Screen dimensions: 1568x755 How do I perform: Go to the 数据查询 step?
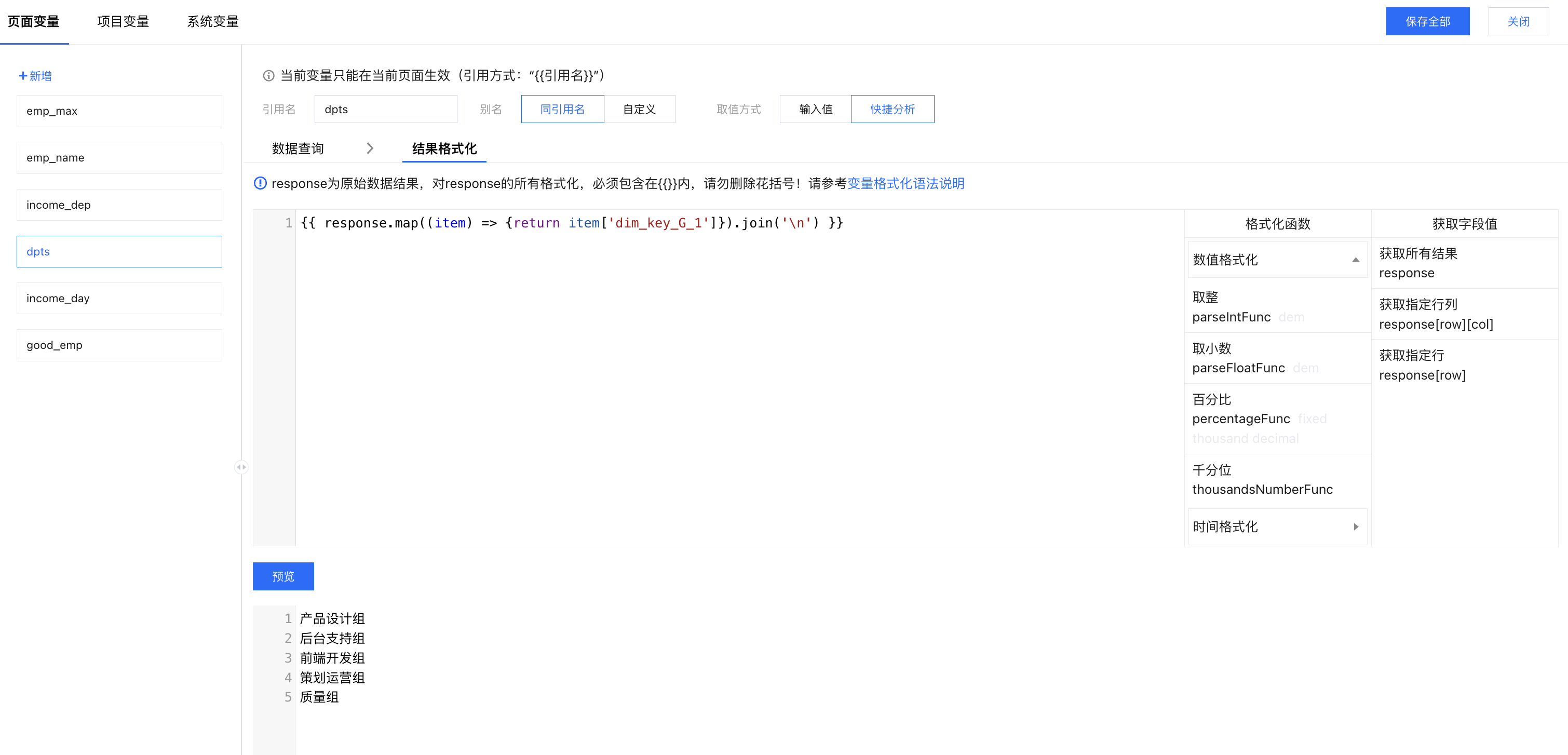tap(298, 149)
